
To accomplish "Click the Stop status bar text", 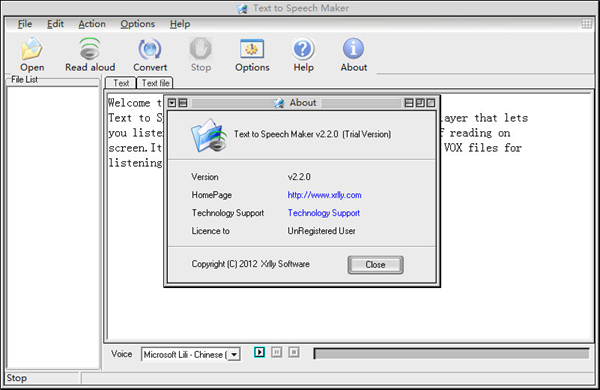I will (16, 378).
